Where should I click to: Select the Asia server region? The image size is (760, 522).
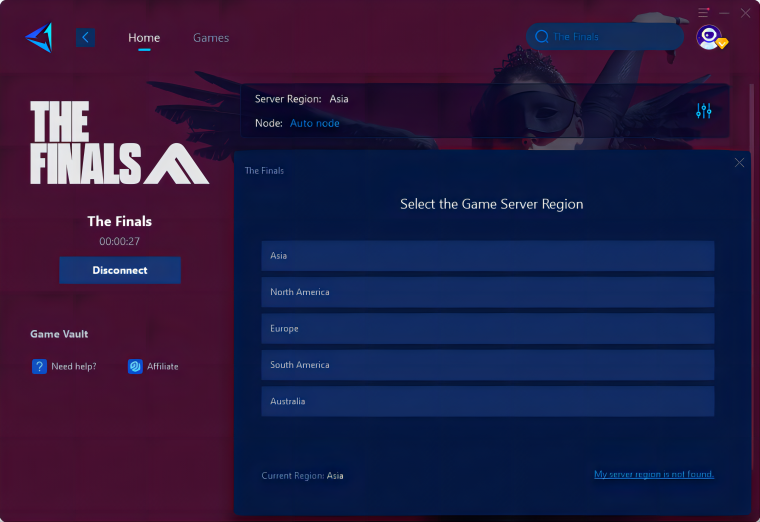point(488,255)
